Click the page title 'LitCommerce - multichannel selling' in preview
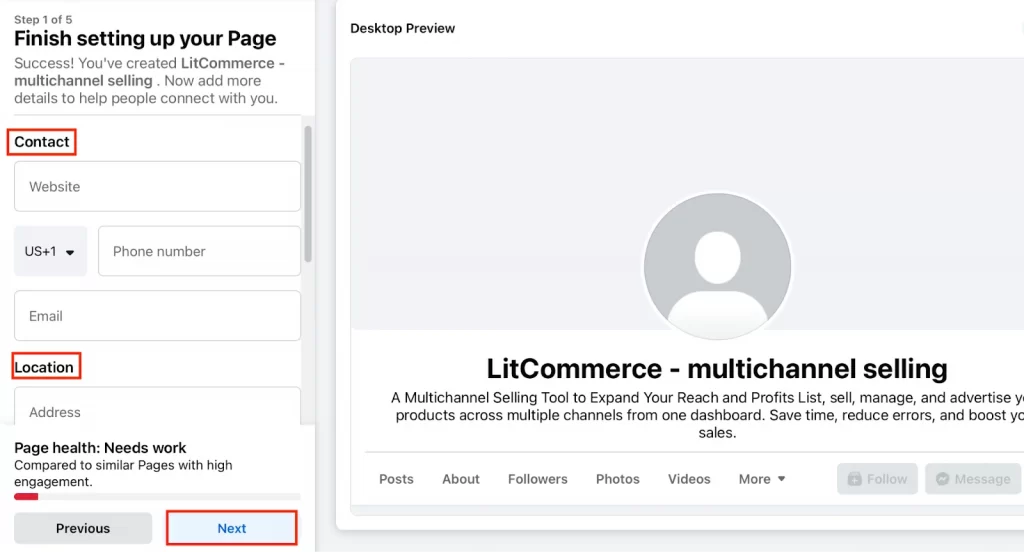This screenshot has height=552, width=1024. (x=717, y=368)
